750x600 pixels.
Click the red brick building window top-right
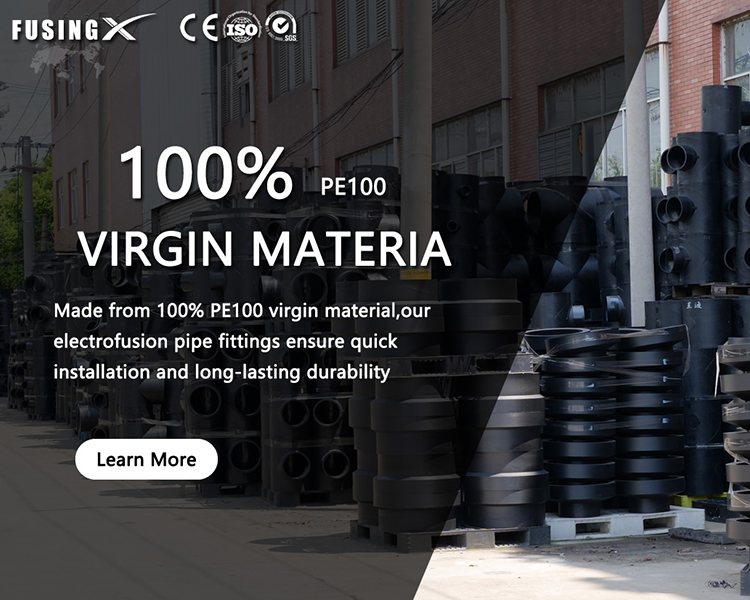click(735, 48)
